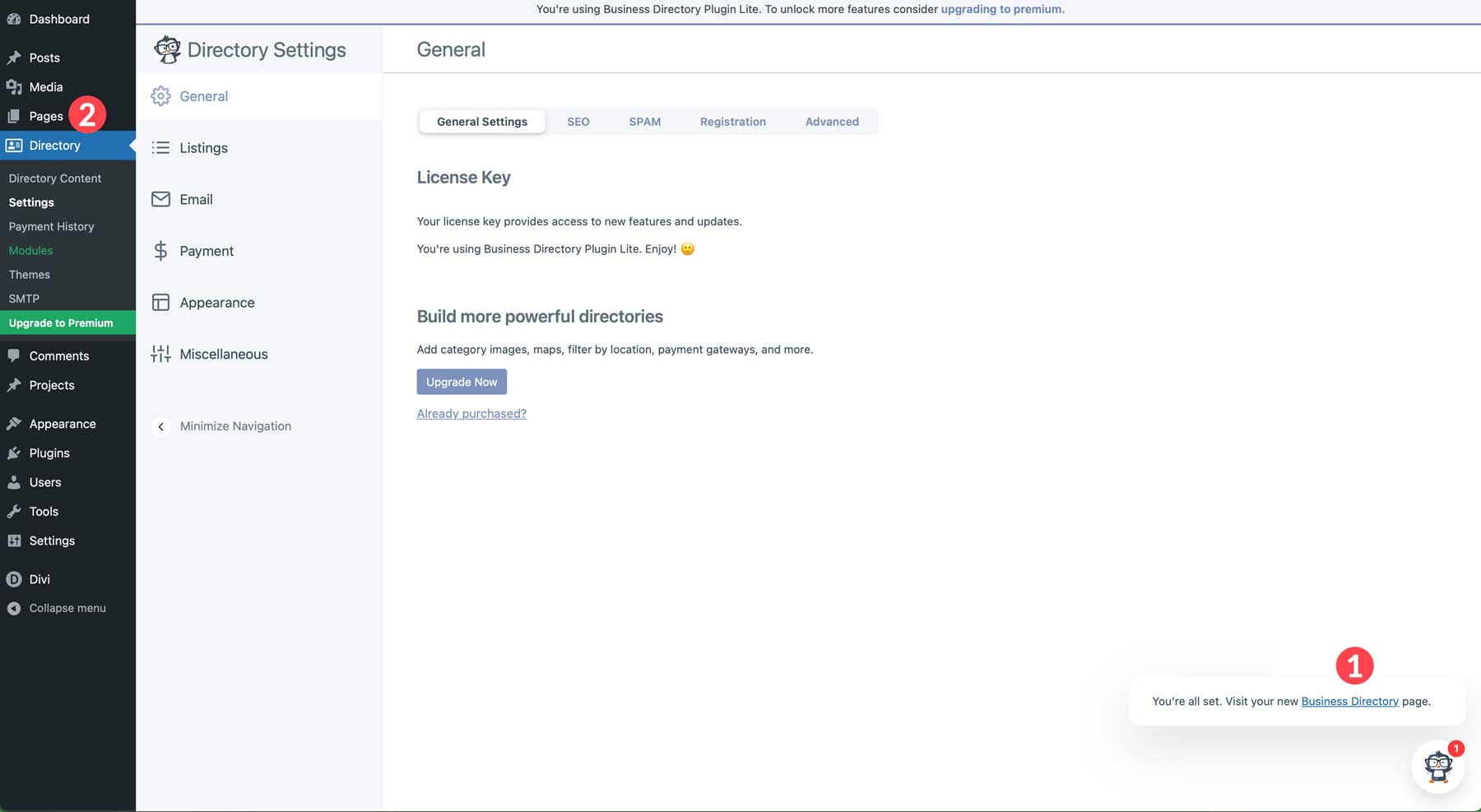This screenshot has width=1481, height=812.
Task: Visit the new Business Directory page link
Action: pos(1349,701)
